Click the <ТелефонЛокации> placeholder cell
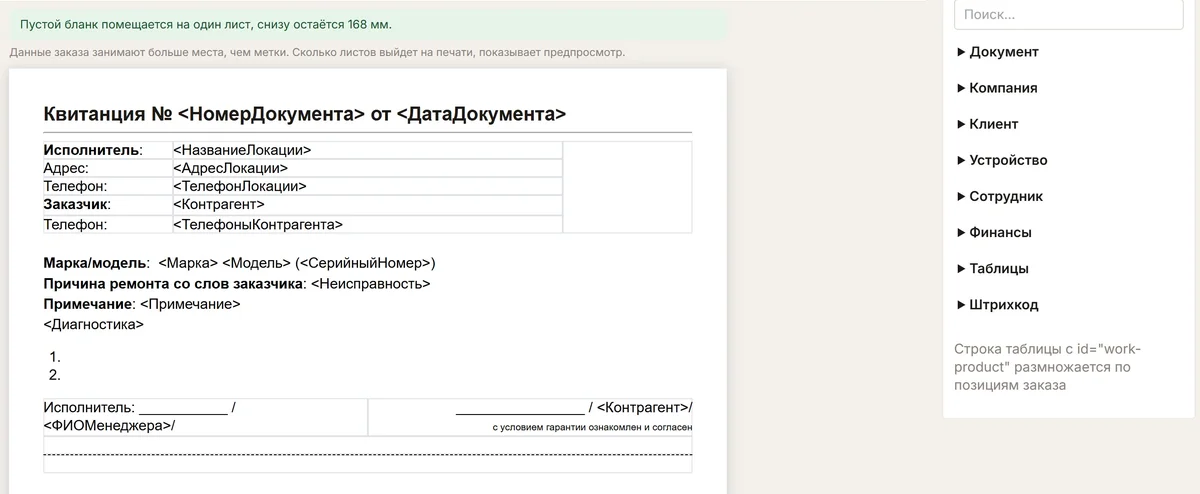 (x=367, y=186)
